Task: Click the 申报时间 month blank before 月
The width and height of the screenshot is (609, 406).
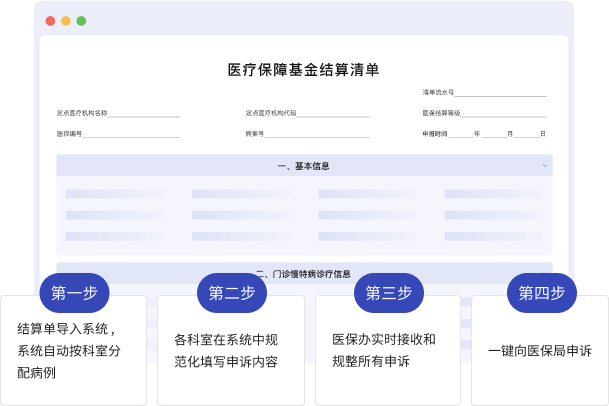Action: point(495,134)
